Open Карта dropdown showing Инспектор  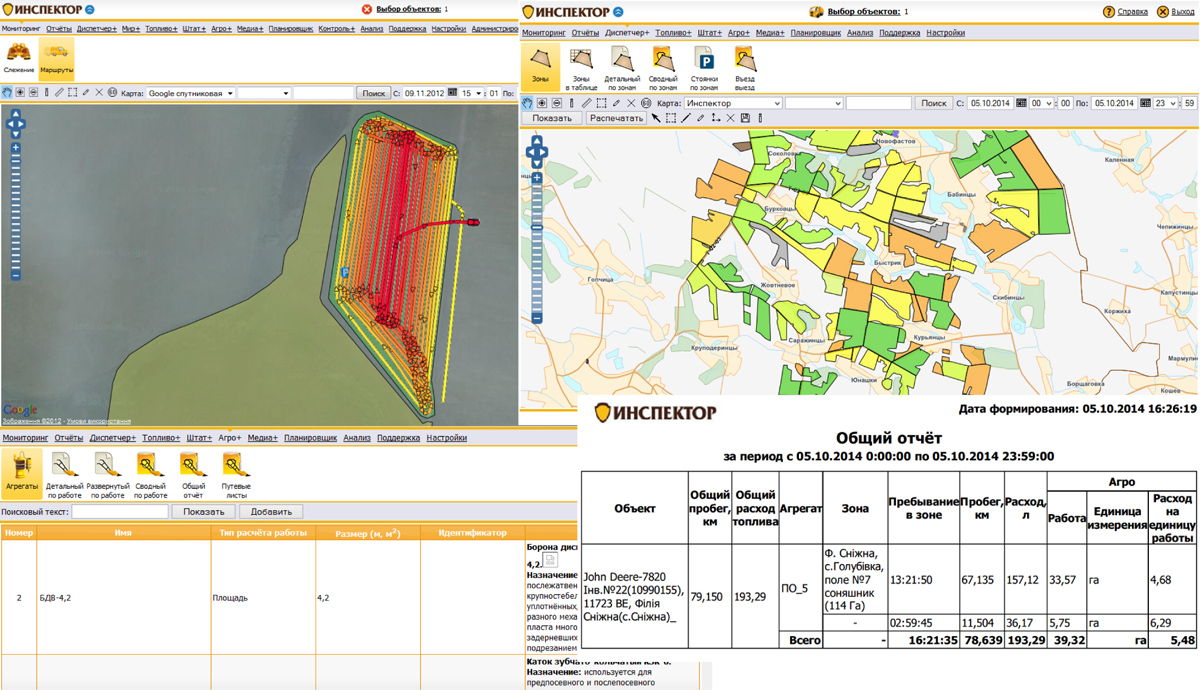click(x=732, y=103)
